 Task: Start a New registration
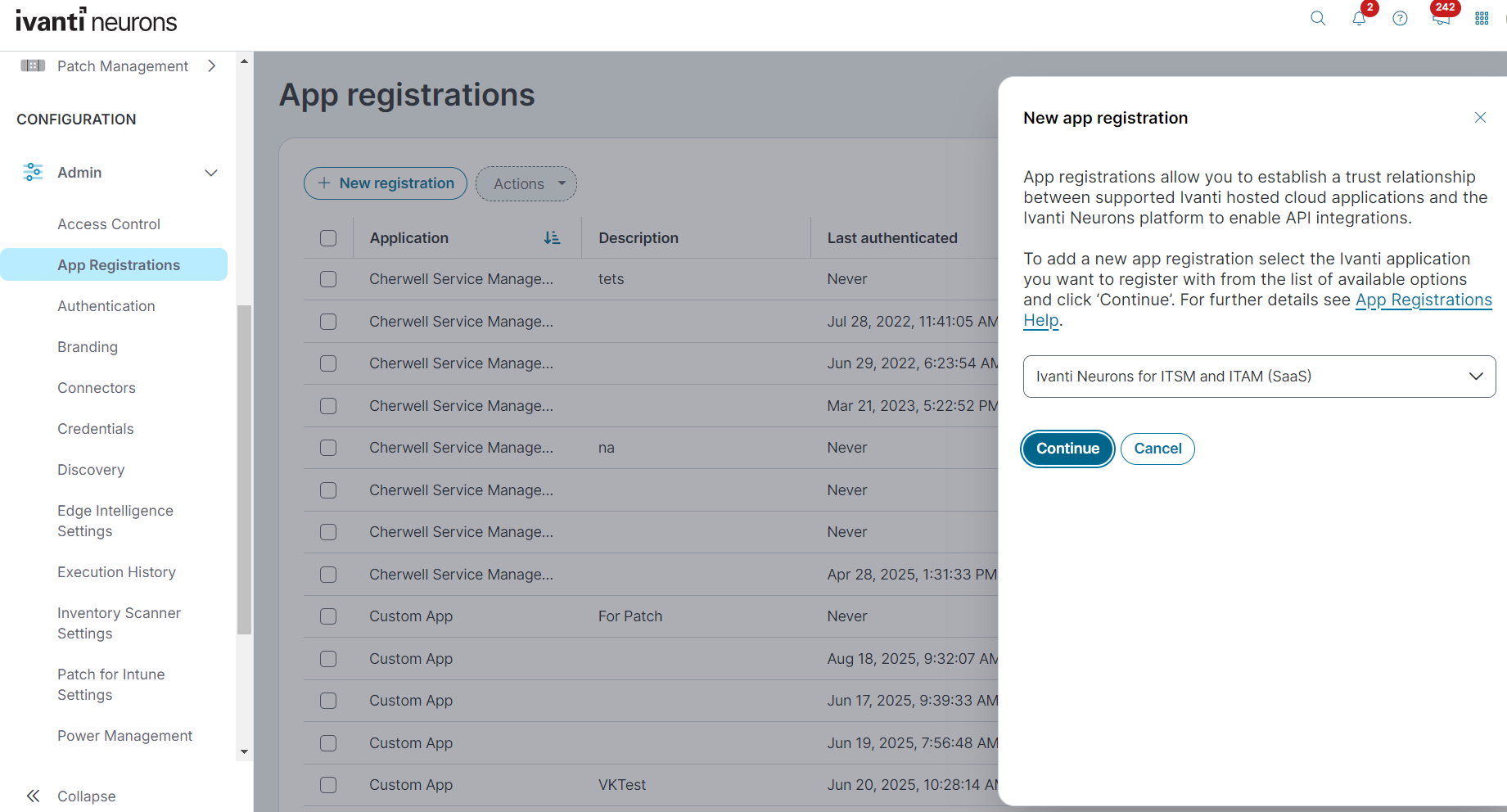click(385, 183)
